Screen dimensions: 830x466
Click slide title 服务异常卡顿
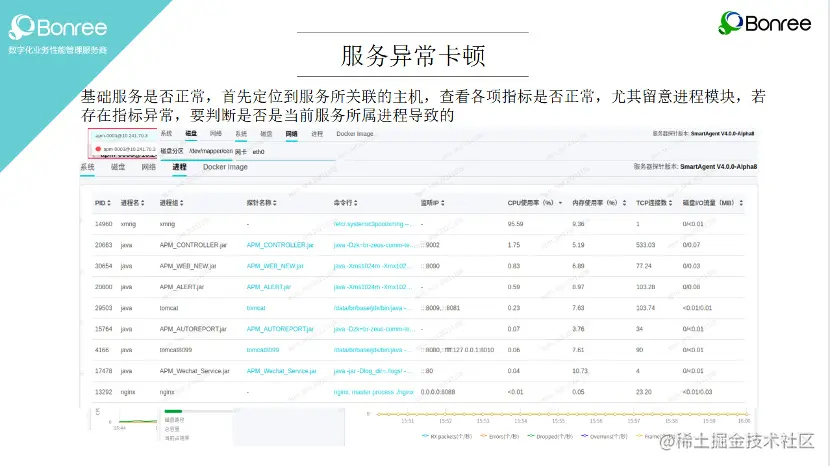coord(413,55)
